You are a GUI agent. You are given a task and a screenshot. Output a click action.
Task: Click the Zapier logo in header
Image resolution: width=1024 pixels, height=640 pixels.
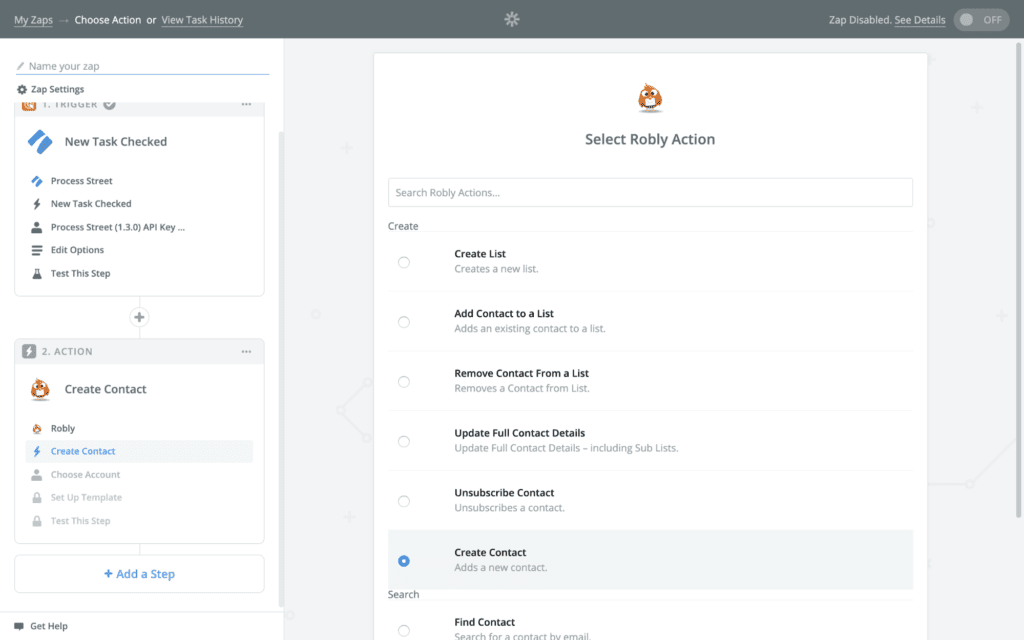pyautogui.click(x=512, y=20)
